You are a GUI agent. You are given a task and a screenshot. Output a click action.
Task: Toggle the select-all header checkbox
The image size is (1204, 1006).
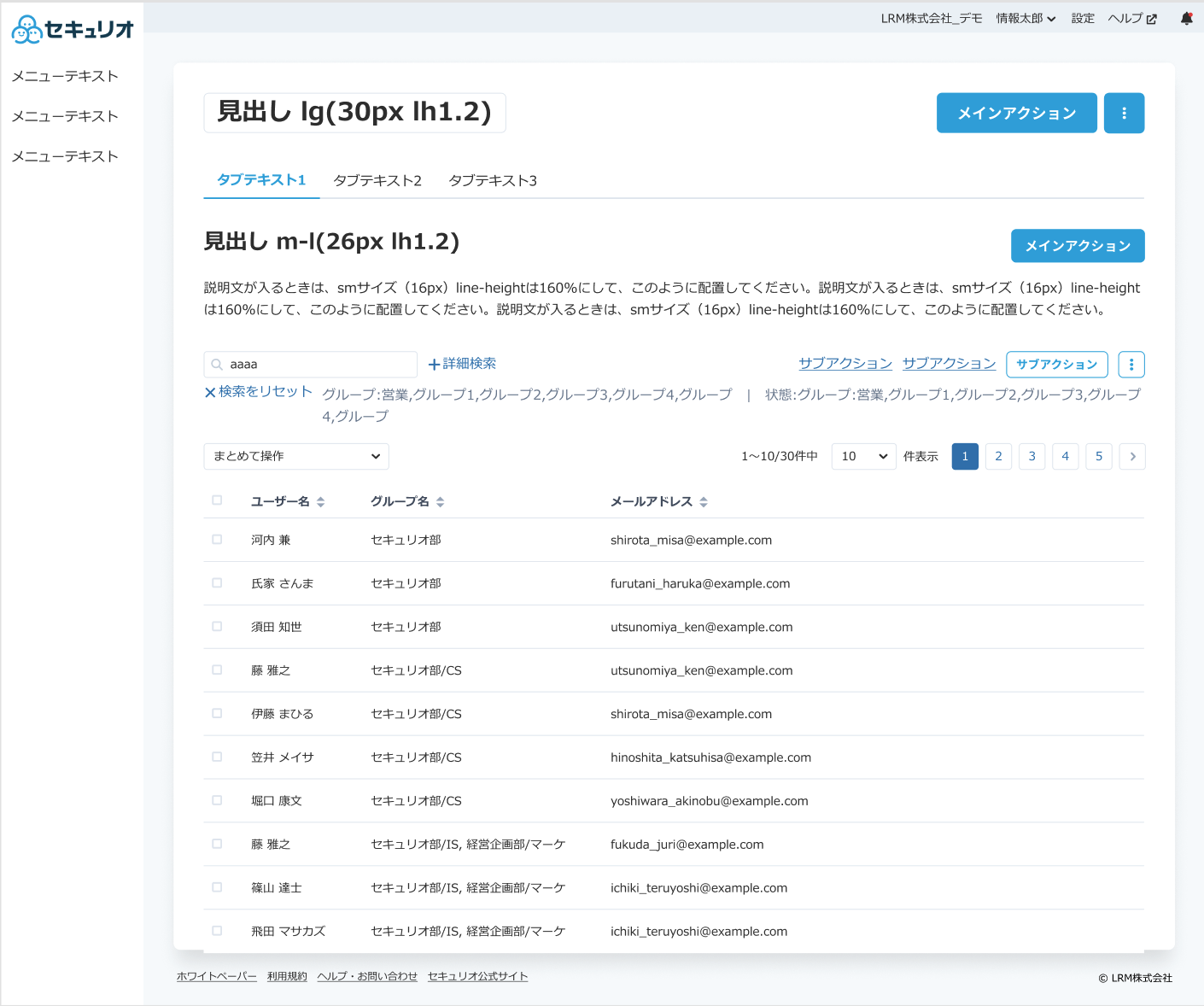(x=217, y=500)
